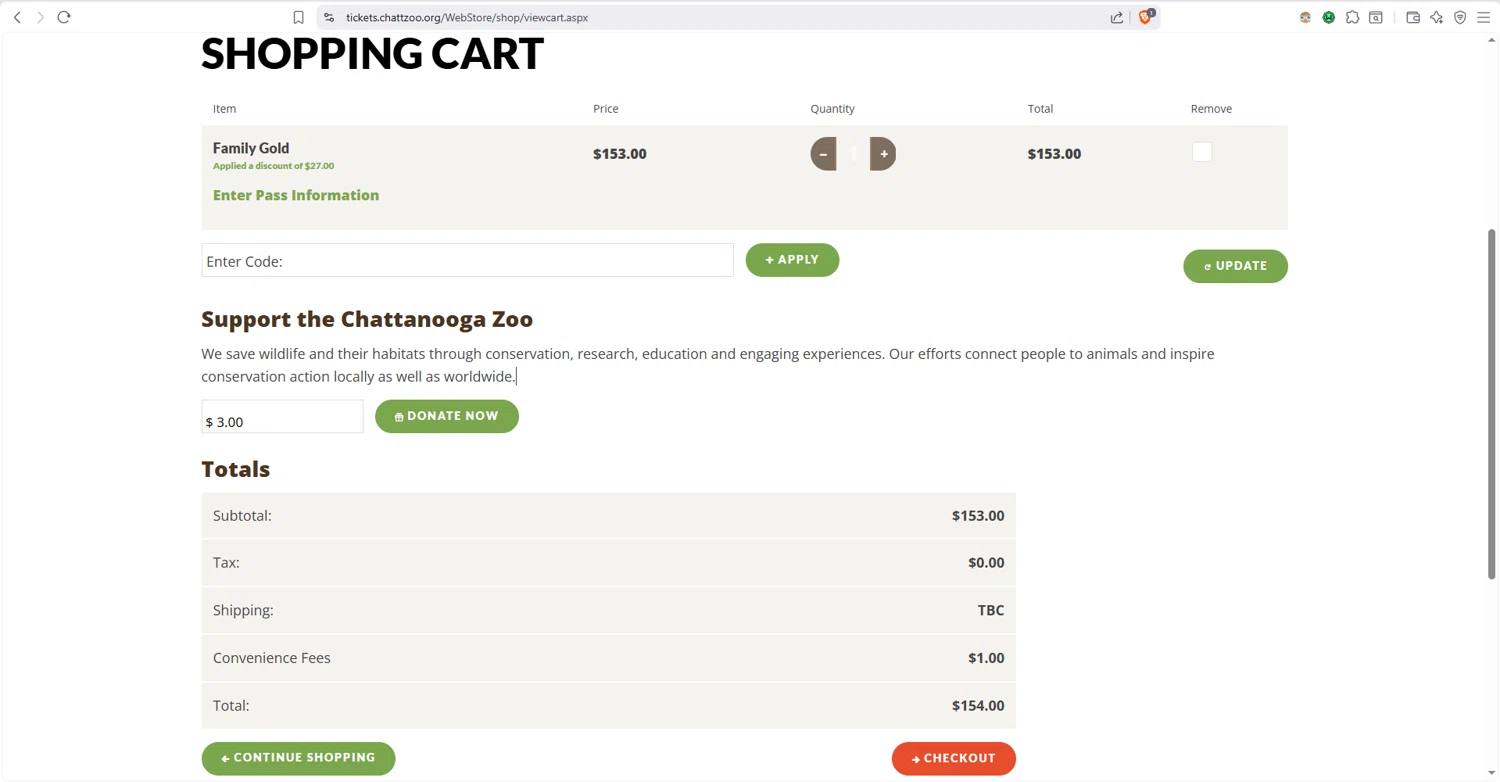Screen dimensions: 1500x782
Task: Open the Brave VPN shield icon
Action: pos(1460,17)
